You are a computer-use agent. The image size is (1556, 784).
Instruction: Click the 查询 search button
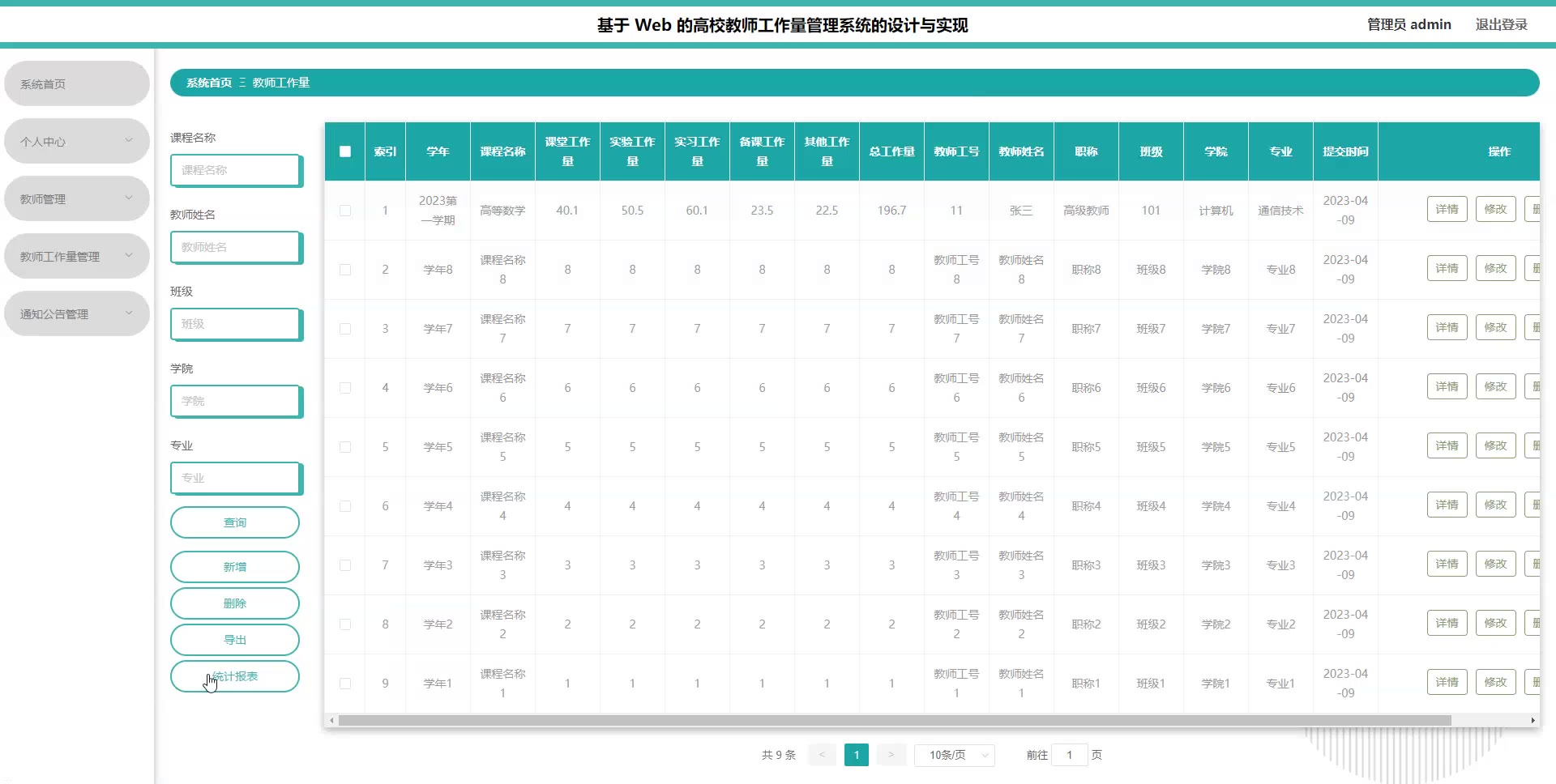pos(235,522)
